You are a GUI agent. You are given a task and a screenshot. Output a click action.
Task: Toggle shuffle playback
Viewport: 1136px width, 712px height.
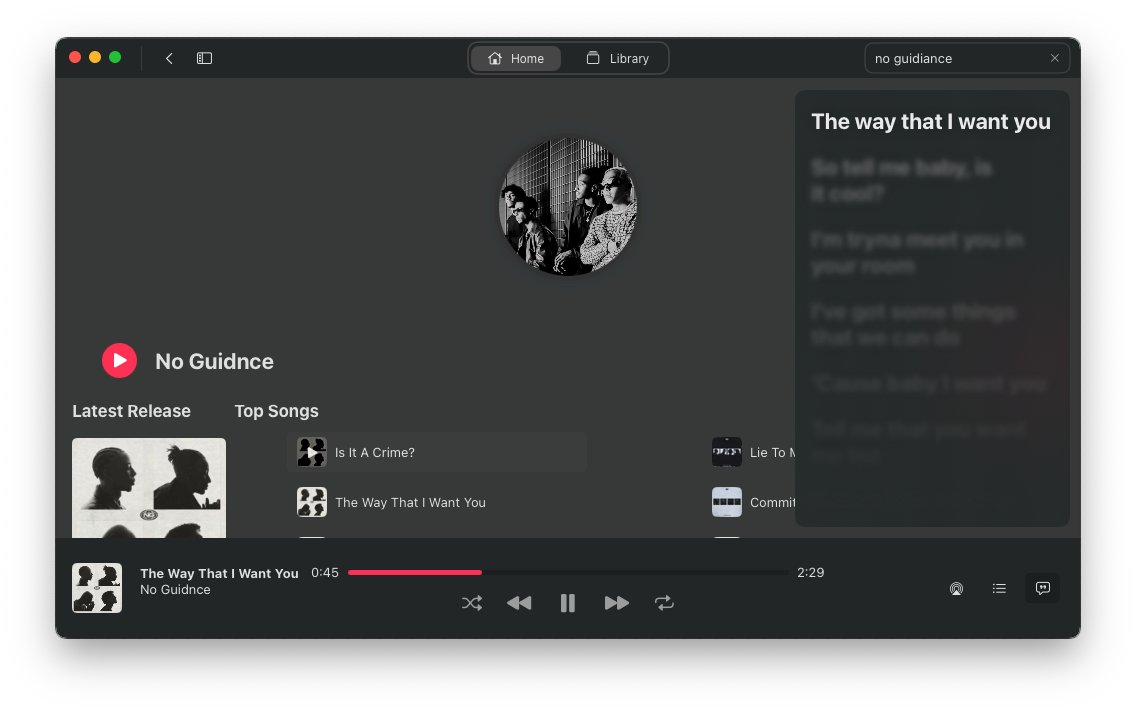(472, 603)
